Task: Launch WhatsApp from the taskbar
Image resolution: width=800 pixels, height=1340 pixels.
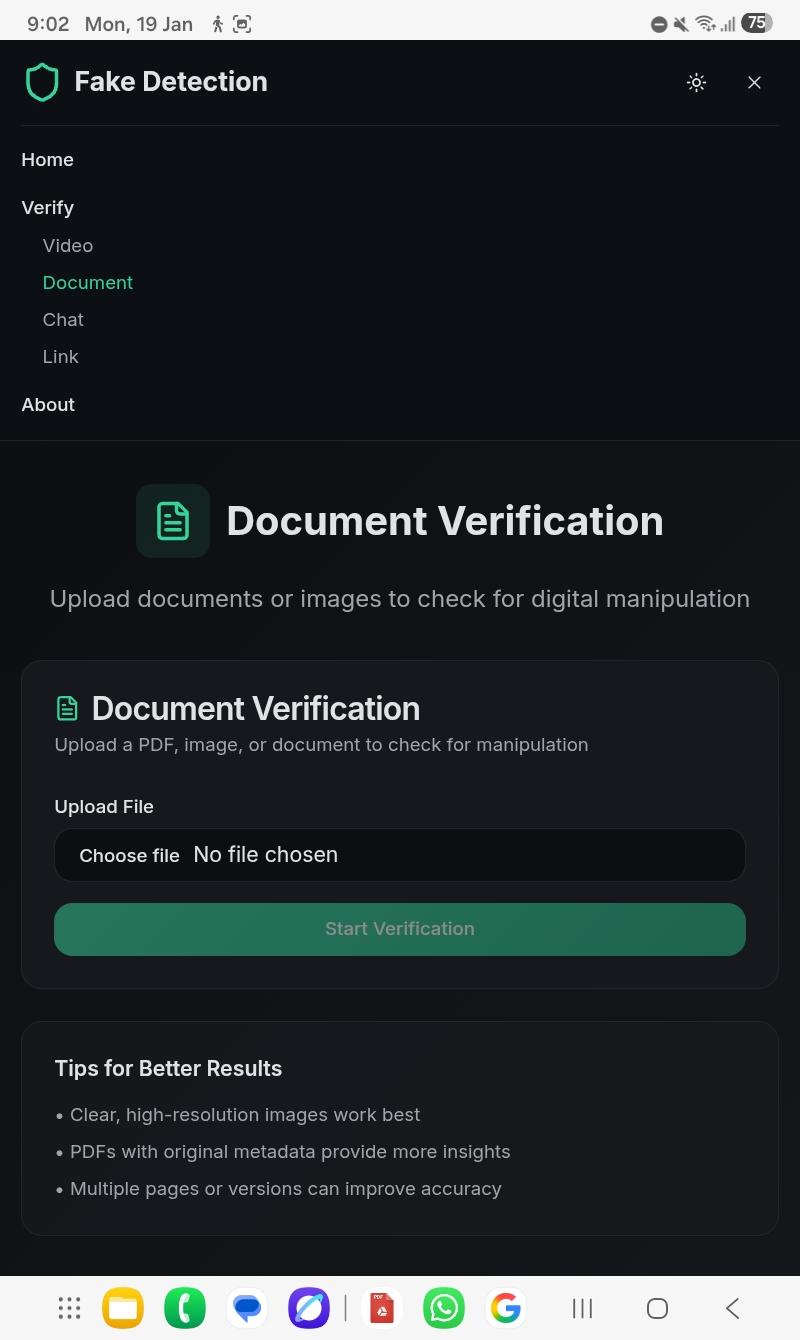Action: pyautogui.click(x=444, y=1308)
